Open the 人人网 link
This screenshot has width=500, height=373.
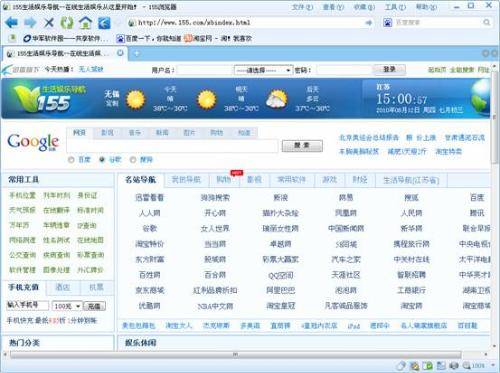pyautogui.click(x=149, y=213)
